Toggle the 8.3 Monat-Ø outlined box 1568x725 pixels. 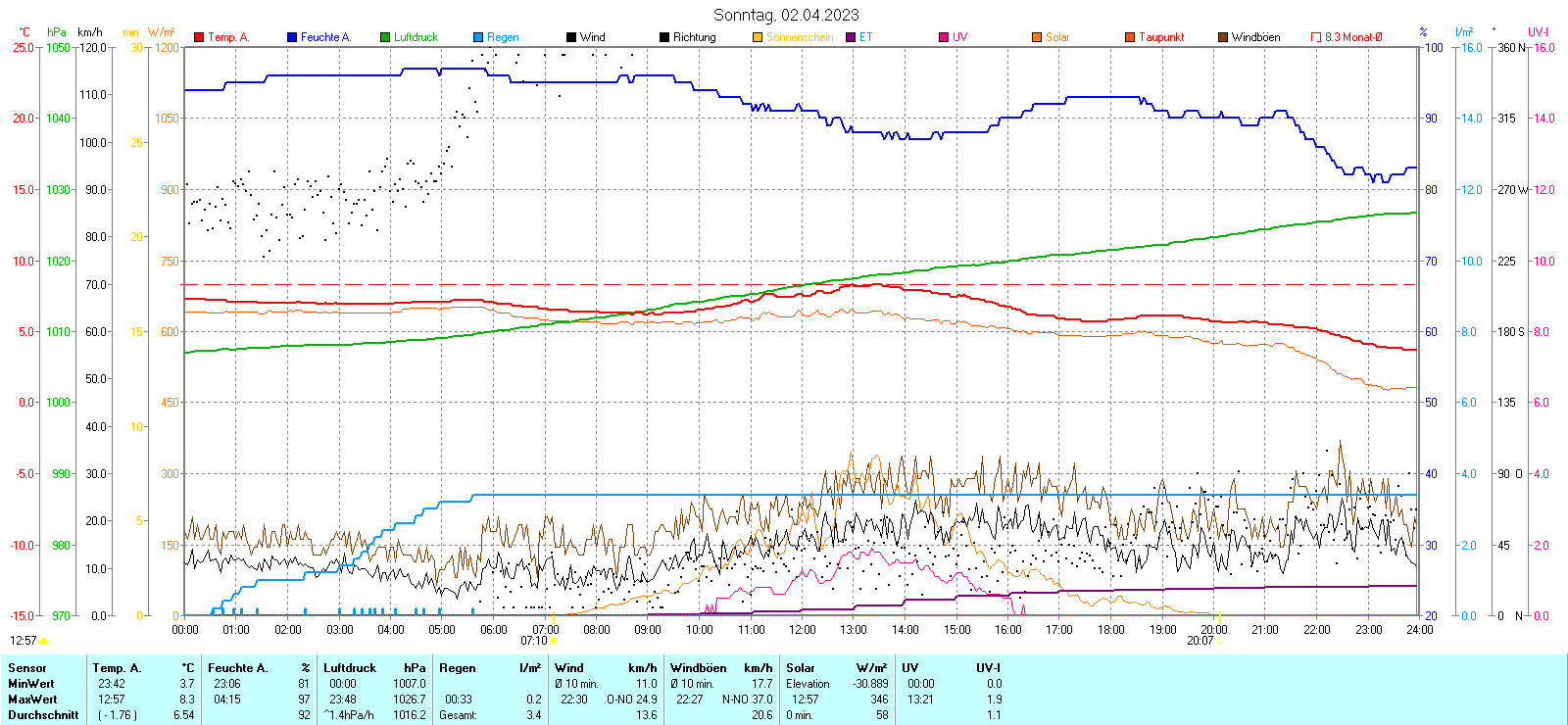click(x=1316, y=37)
